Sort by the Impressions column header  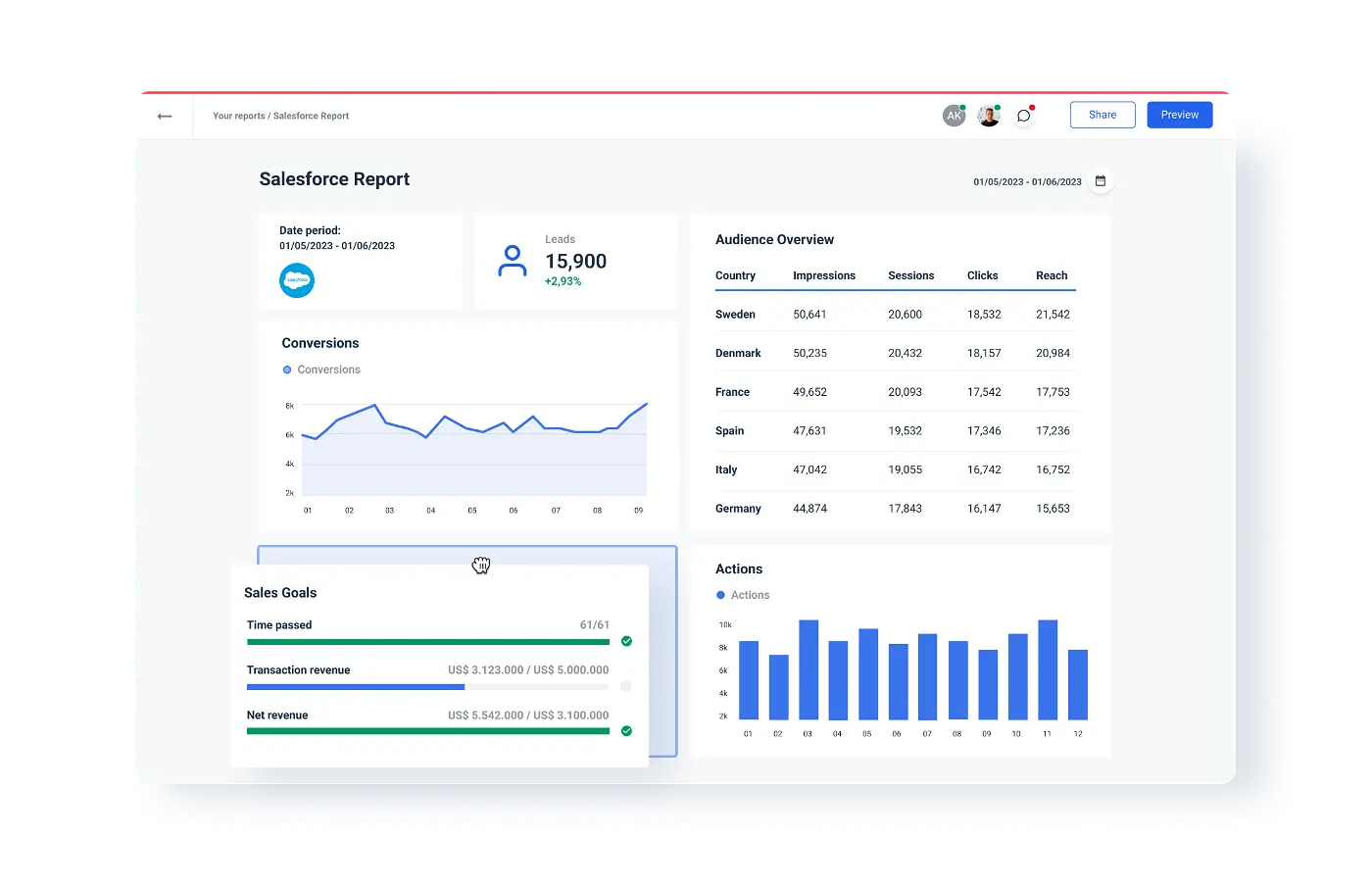click(824, 275)
